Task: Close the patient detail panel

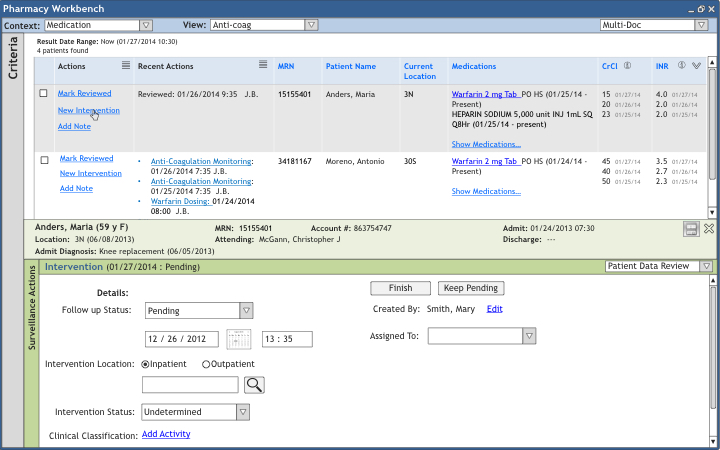Action: click(709, 228)
